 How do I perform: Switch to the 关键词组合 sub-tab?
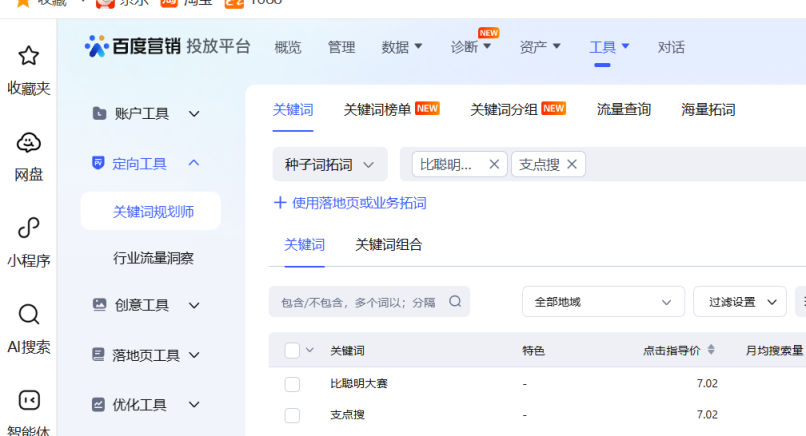389,245
